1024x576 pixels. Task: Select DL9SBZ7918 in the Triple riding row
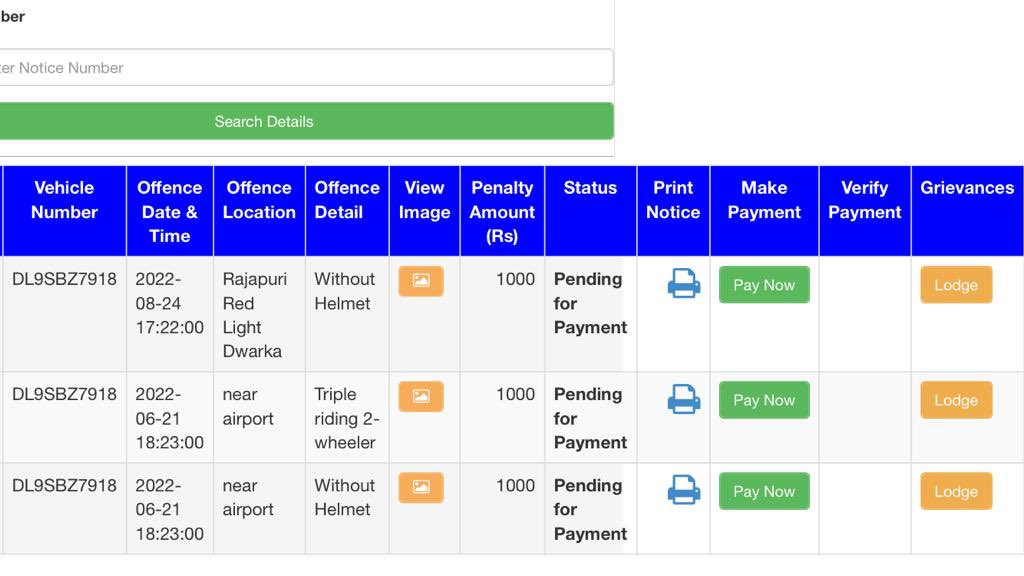64,394
